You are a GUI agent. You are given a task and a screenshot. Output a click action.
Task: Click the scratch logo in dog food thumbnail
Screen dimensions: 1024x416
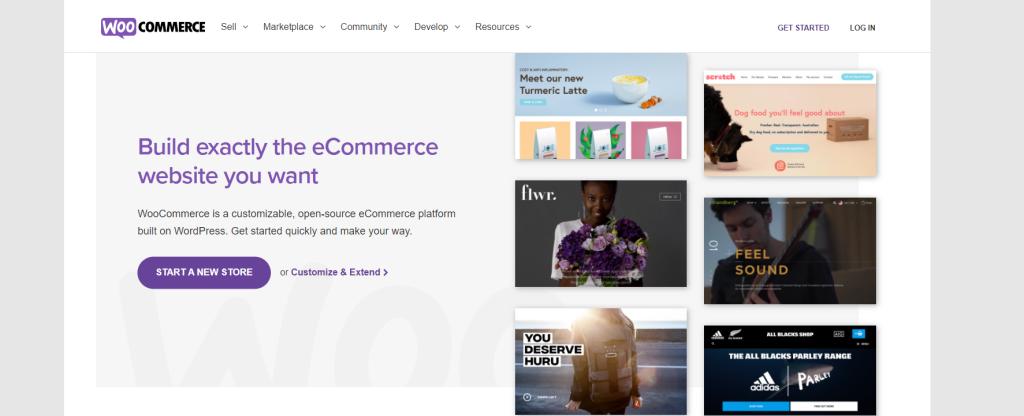pos(720,76)
